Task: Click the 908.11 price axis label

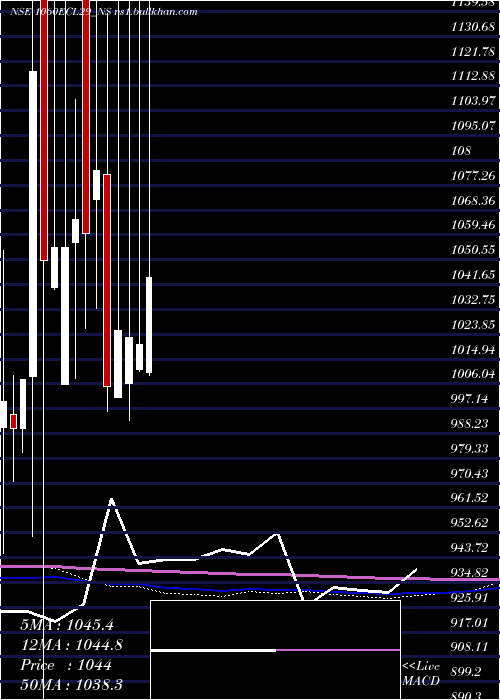Action: 470,647
